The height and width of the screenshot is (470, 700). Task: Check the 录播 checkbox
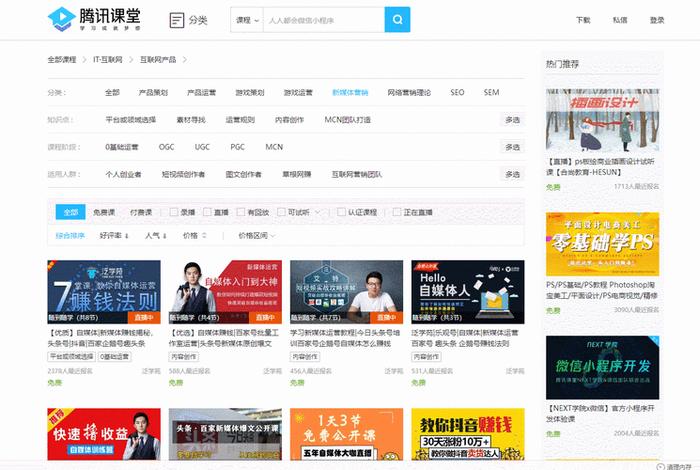point(174,212)
